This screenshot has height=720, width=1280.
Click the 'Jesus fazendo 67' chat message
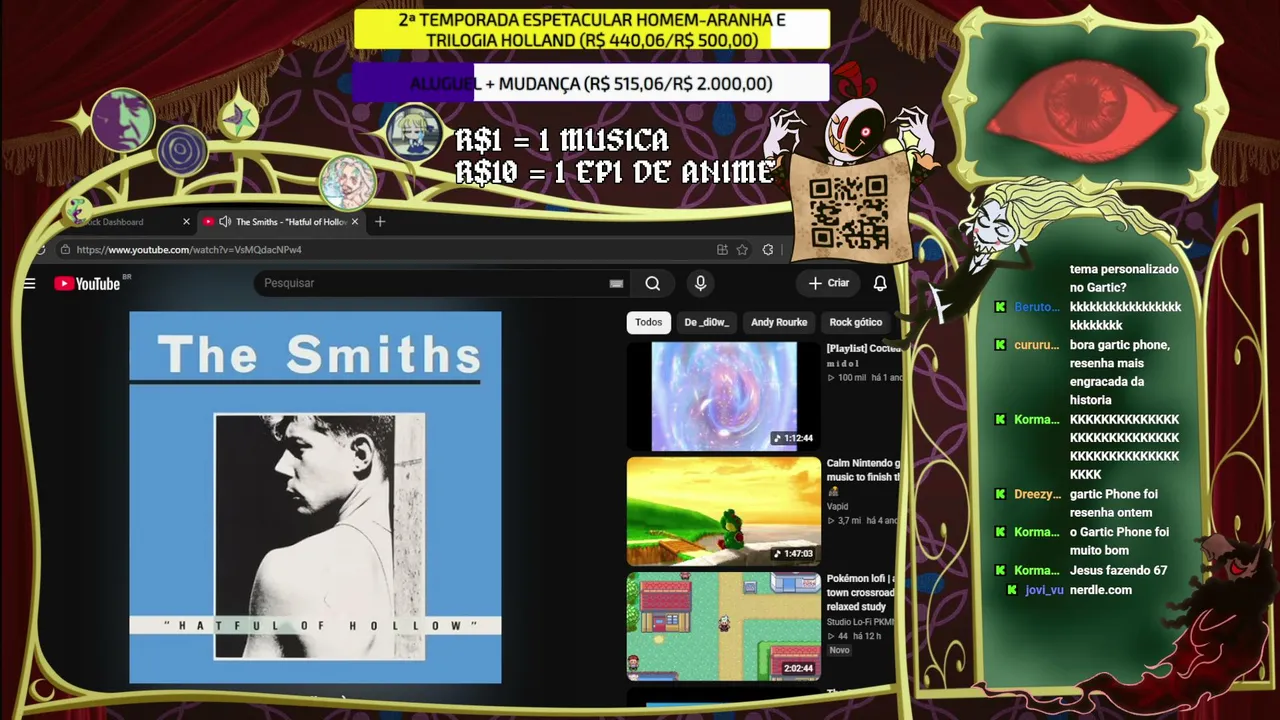(1119, 570)
